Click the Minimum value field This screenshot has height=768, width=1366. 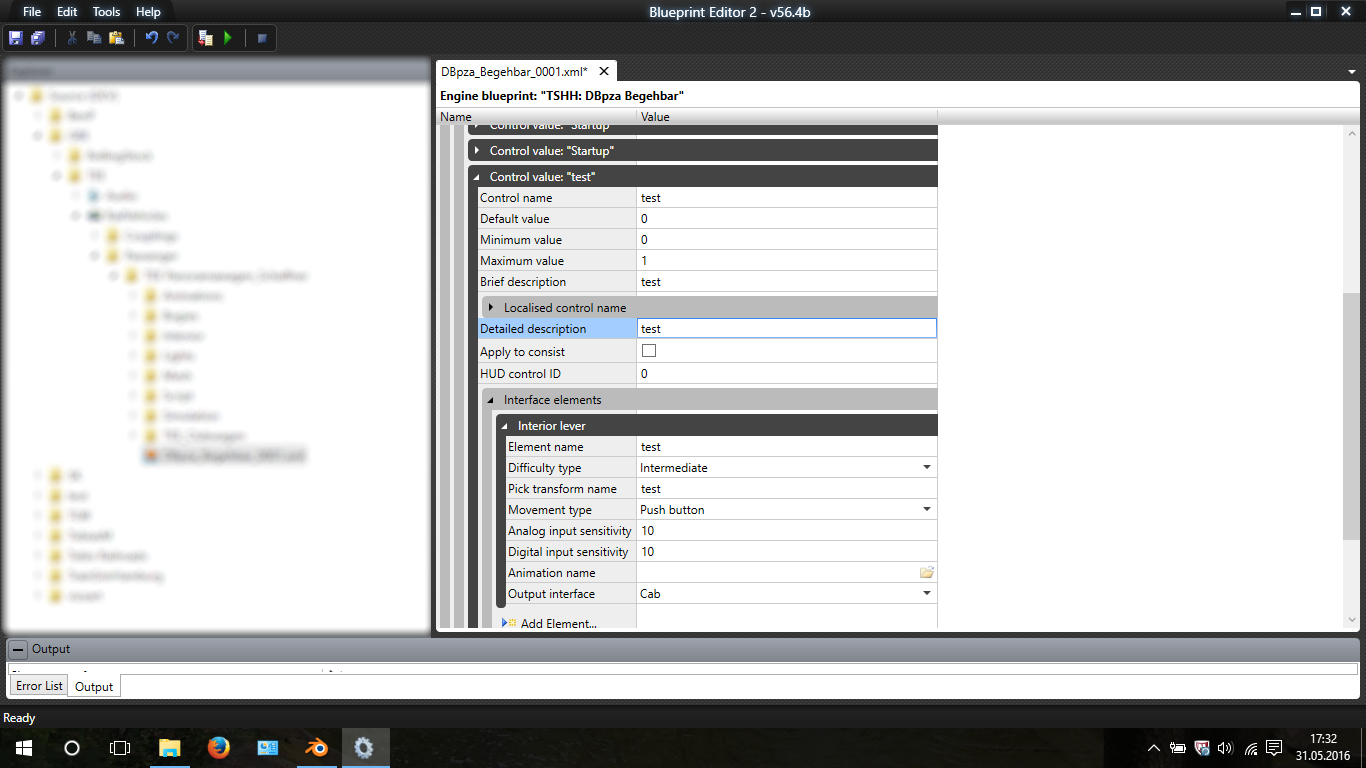(x=787, y=240)
